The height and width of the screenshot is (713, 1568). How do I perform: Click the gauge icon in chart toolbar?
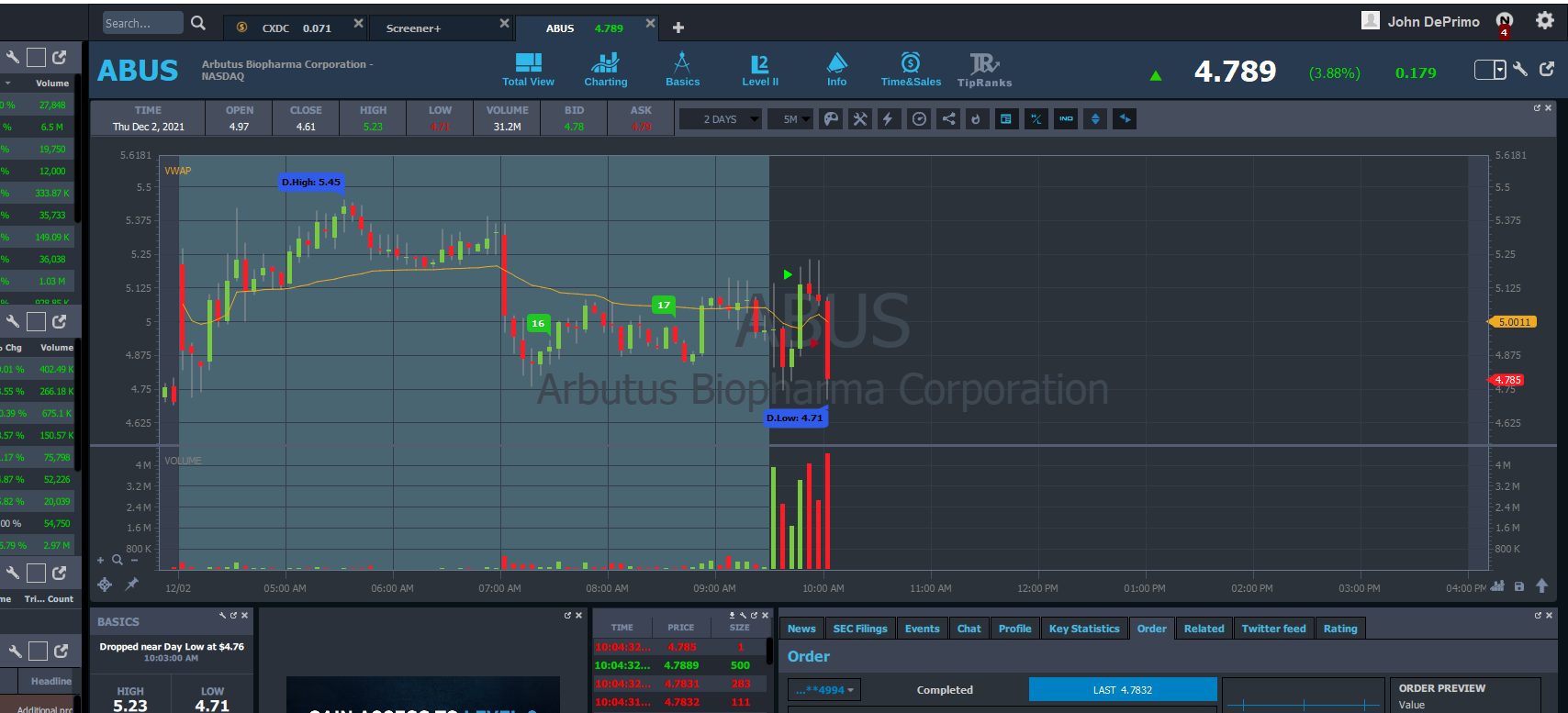coord(919,119)
